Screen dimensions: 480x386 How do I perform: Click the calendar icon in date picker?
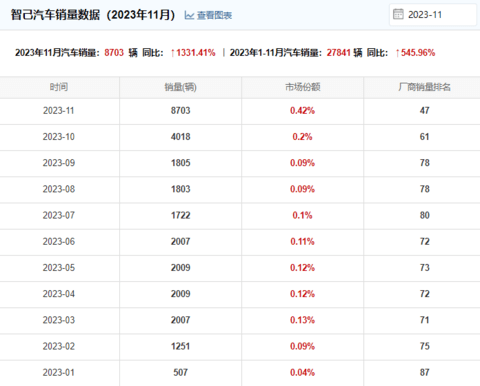pyautogui.click(x=398, y=14)
